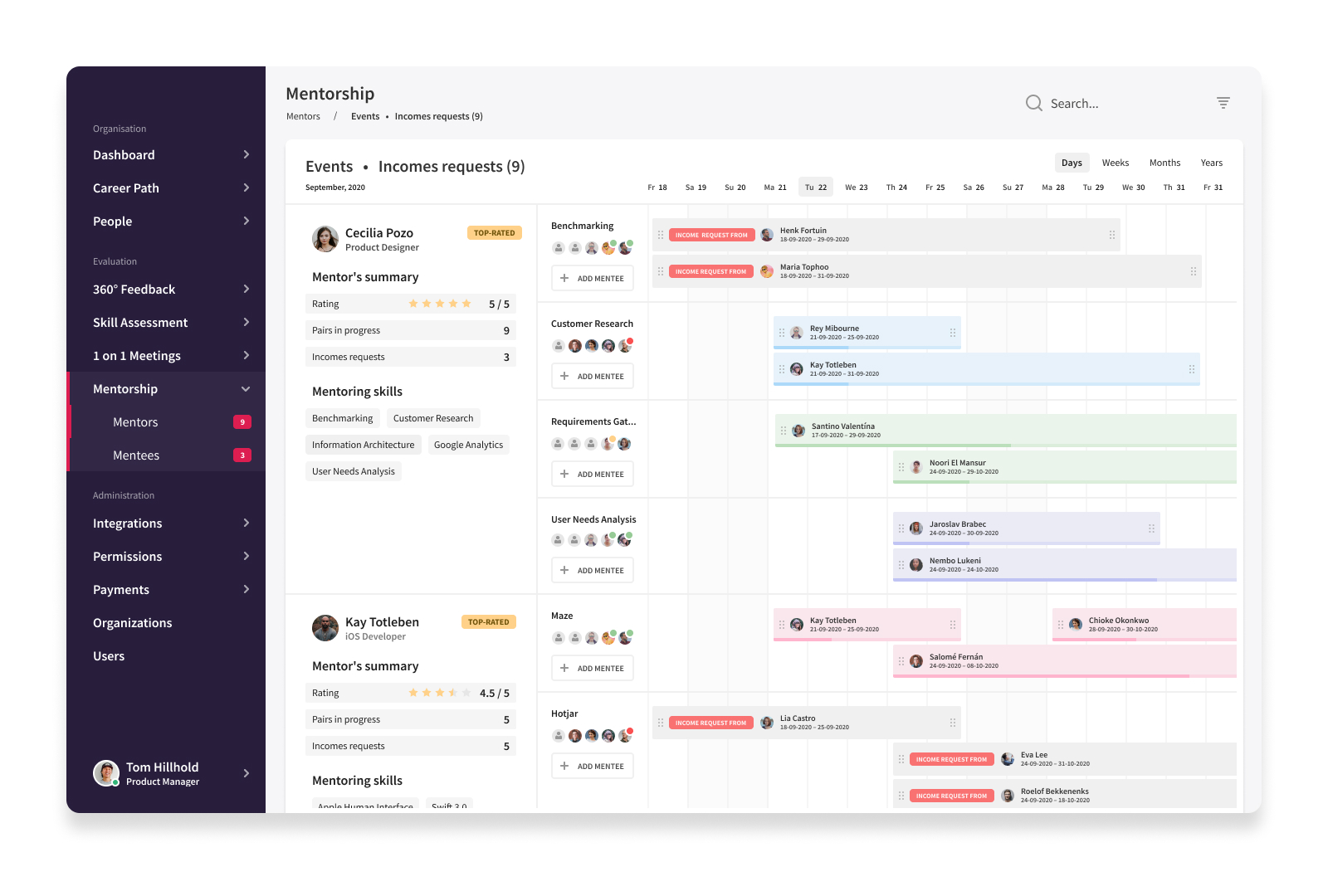Select the Days view toggle
The height and width of the screenshot is (896, 1328).
coord(1072,163)
